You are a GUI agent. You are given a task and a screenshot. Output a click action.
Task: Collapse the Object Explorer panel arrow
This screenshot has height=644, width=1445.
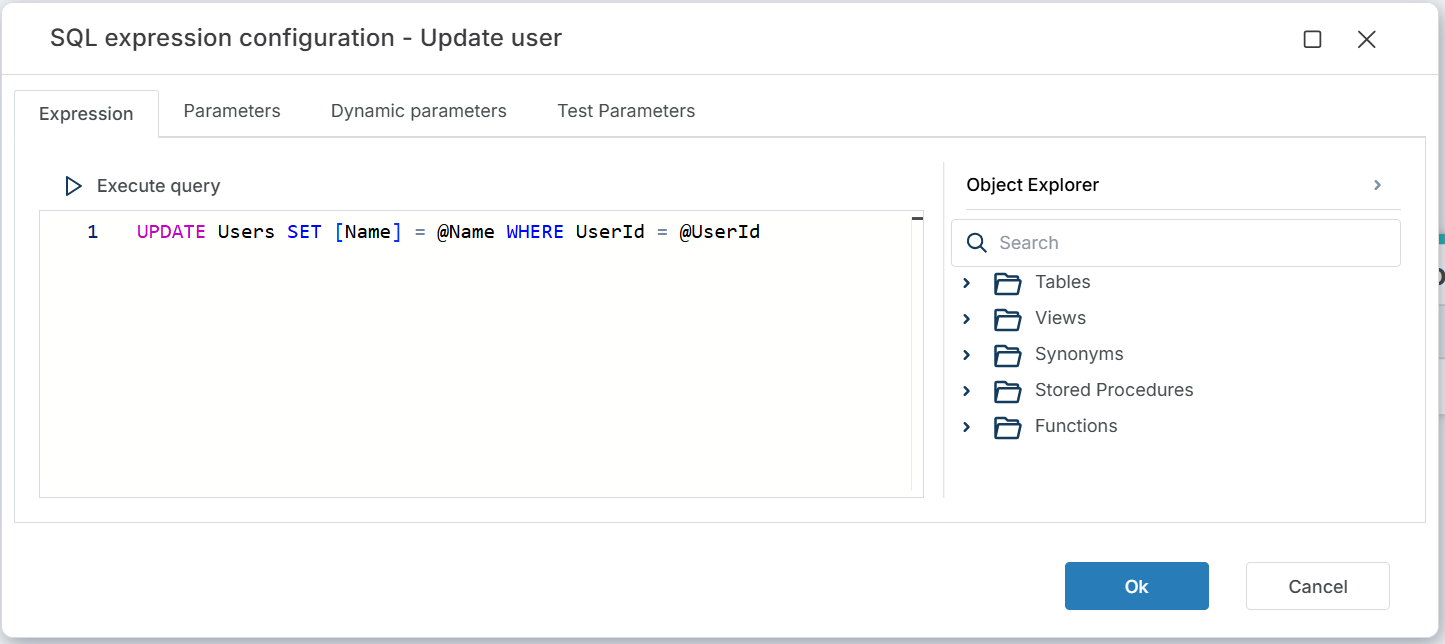point(1377,185)
